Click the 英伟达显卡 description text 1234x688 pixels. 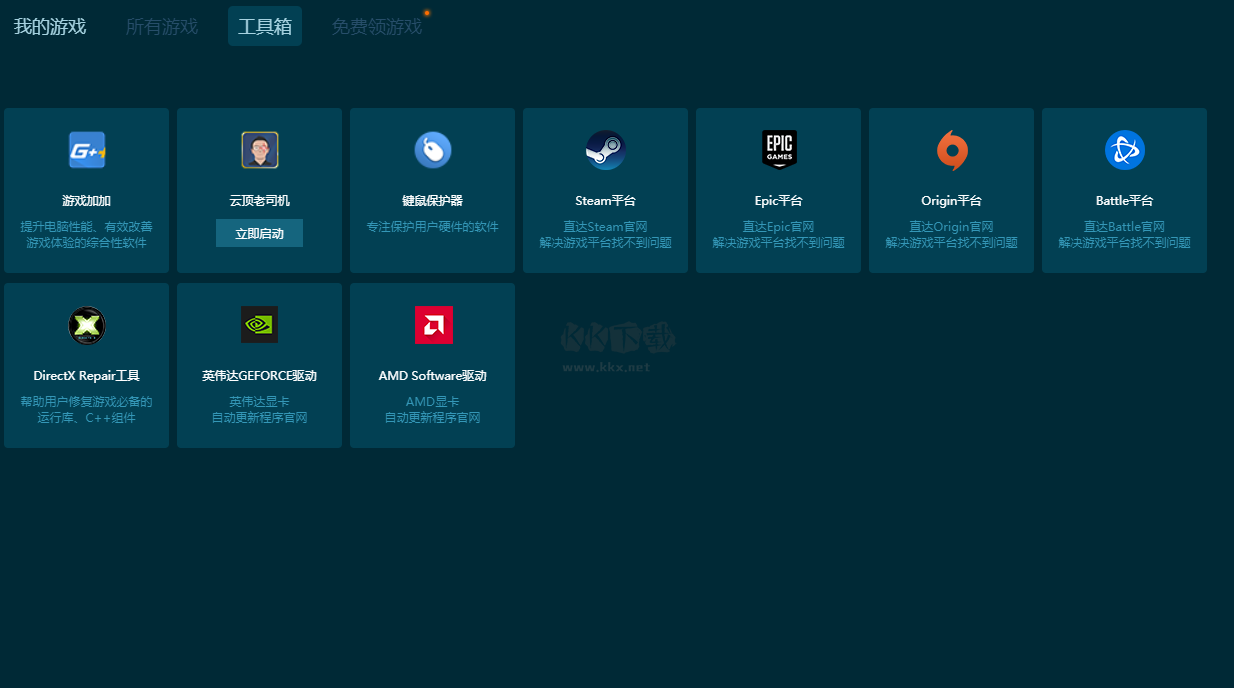260,402
